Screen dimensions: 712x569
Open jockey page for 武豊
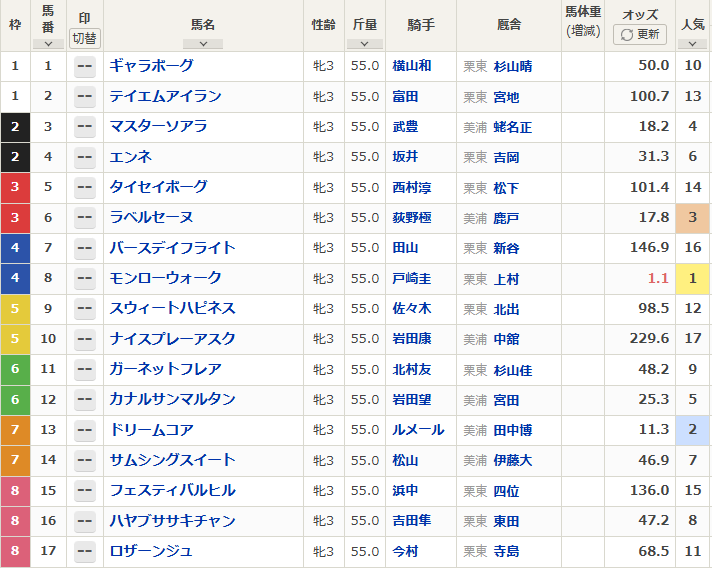[405, 127]
